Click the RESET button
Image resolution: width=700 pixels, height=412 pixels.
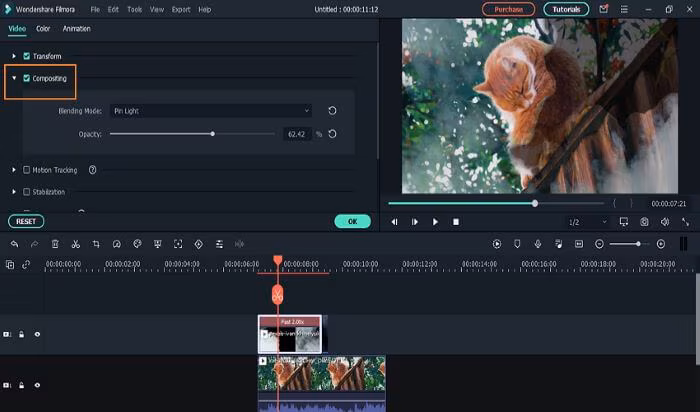26,221
